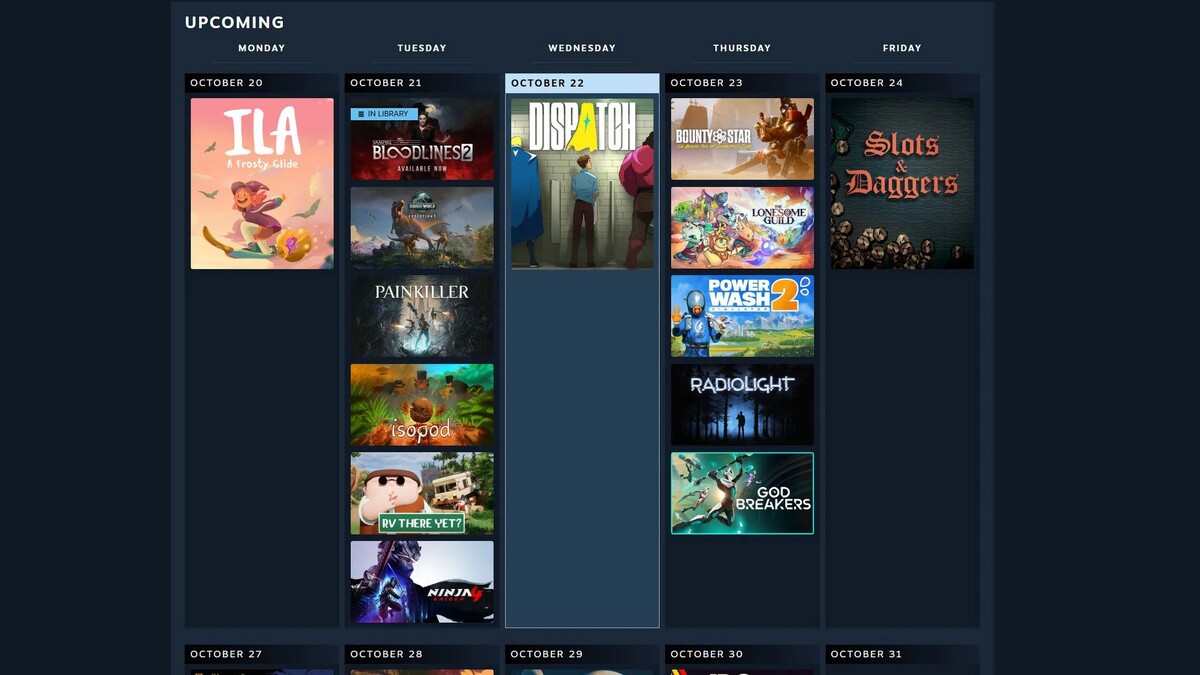Select the Monday column header
Screen dimensions: 1200x675
261,47
